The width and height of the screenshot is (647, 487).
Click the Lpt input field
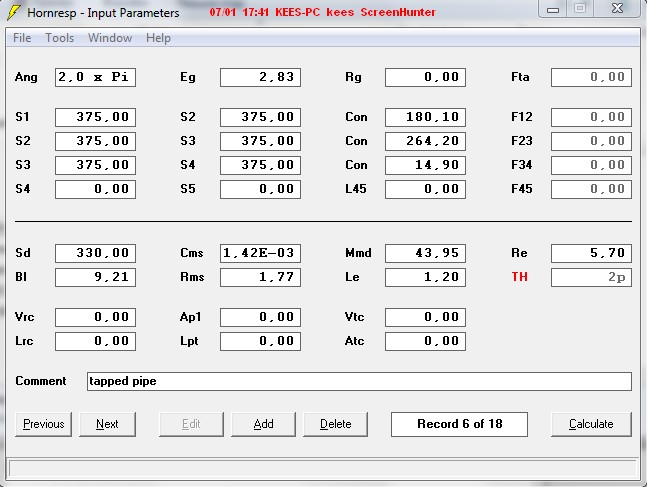click(260, 341)
